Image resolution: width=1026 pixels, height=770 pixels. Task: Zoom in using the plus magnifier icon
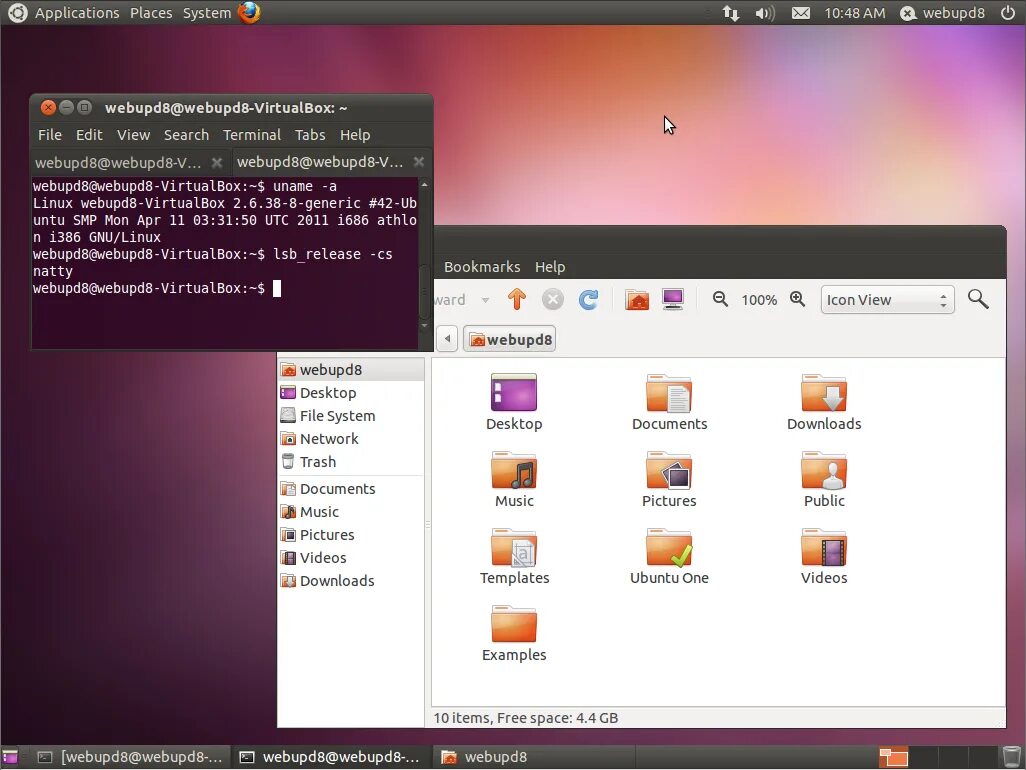pyautogui.click(x=797, y=299)
